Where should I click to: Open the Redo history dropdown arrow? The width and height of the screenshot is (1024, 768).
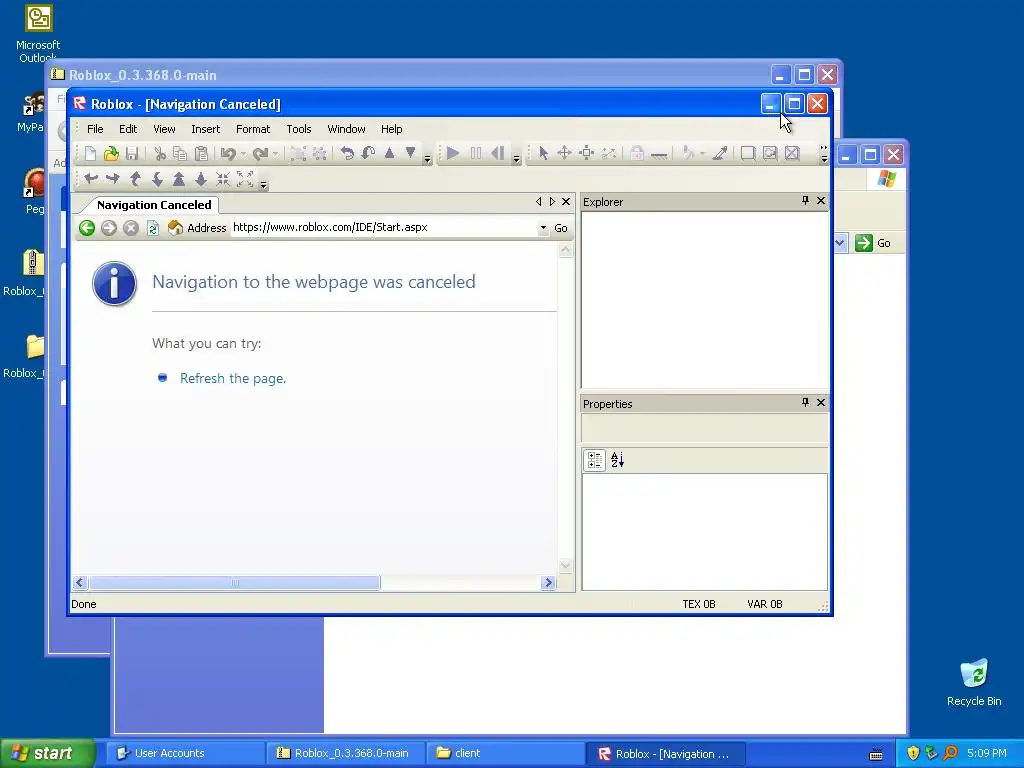(276, 154)
